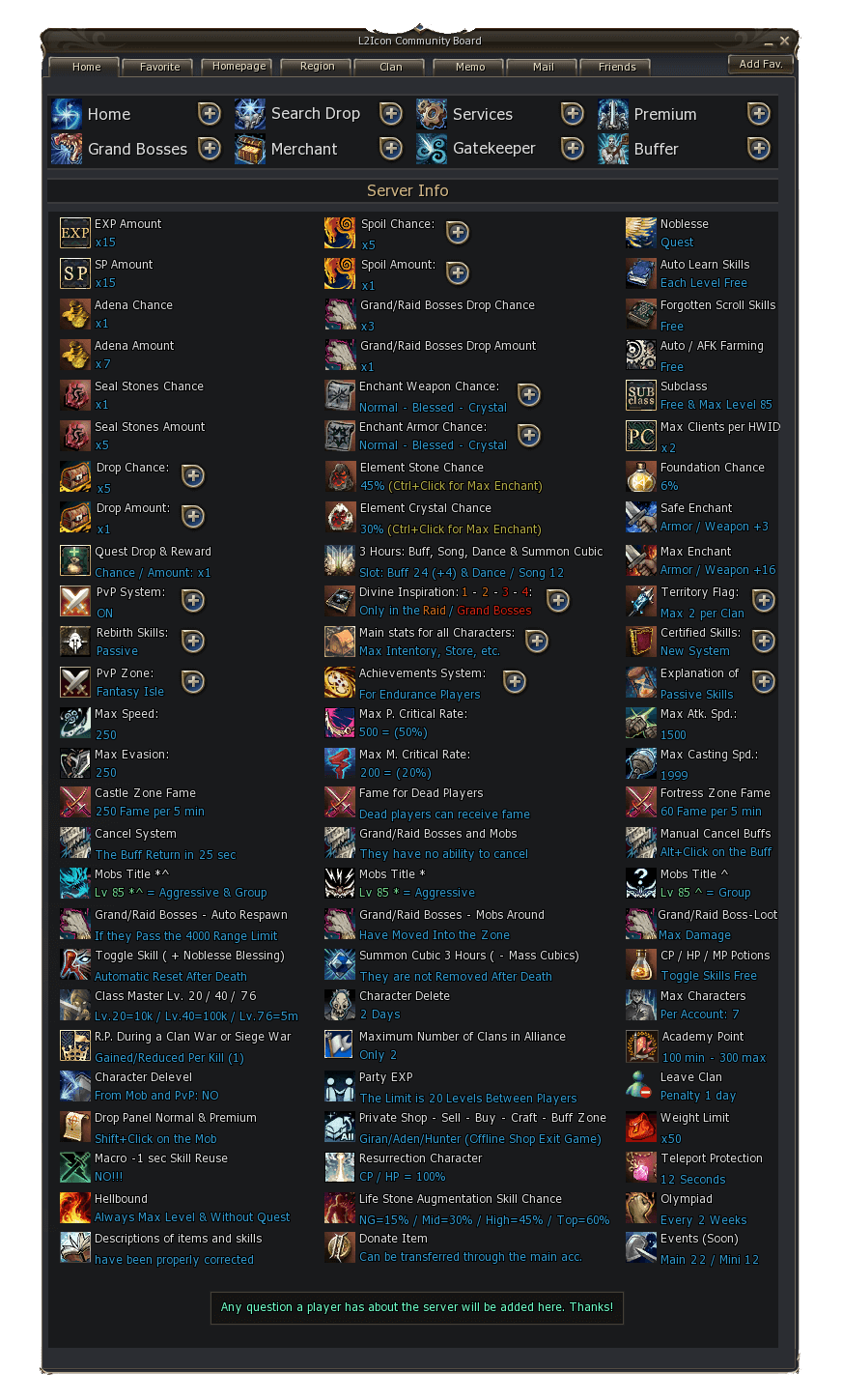The width and height of the screenshot is (843, 1400).
Task: Open the Mail tab
Action: pos(544,67)
